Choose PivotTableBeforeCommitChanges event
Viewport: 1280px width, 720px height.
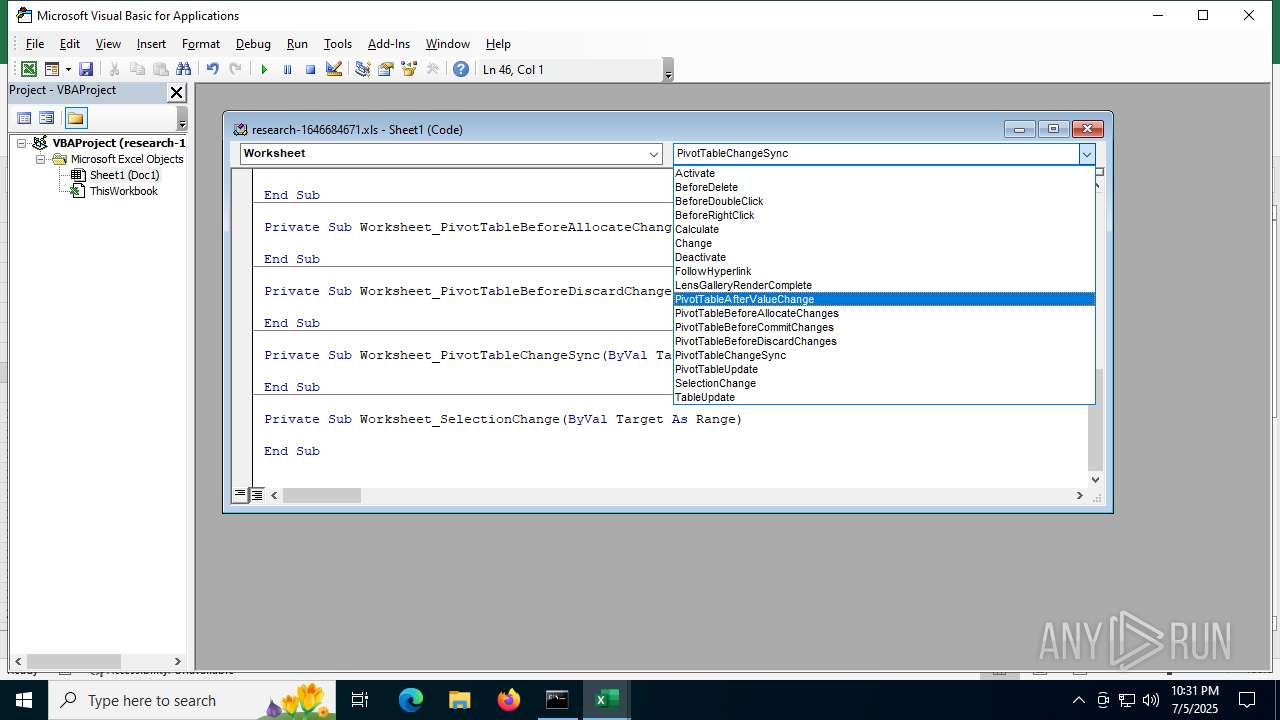(x=884, y=327)
